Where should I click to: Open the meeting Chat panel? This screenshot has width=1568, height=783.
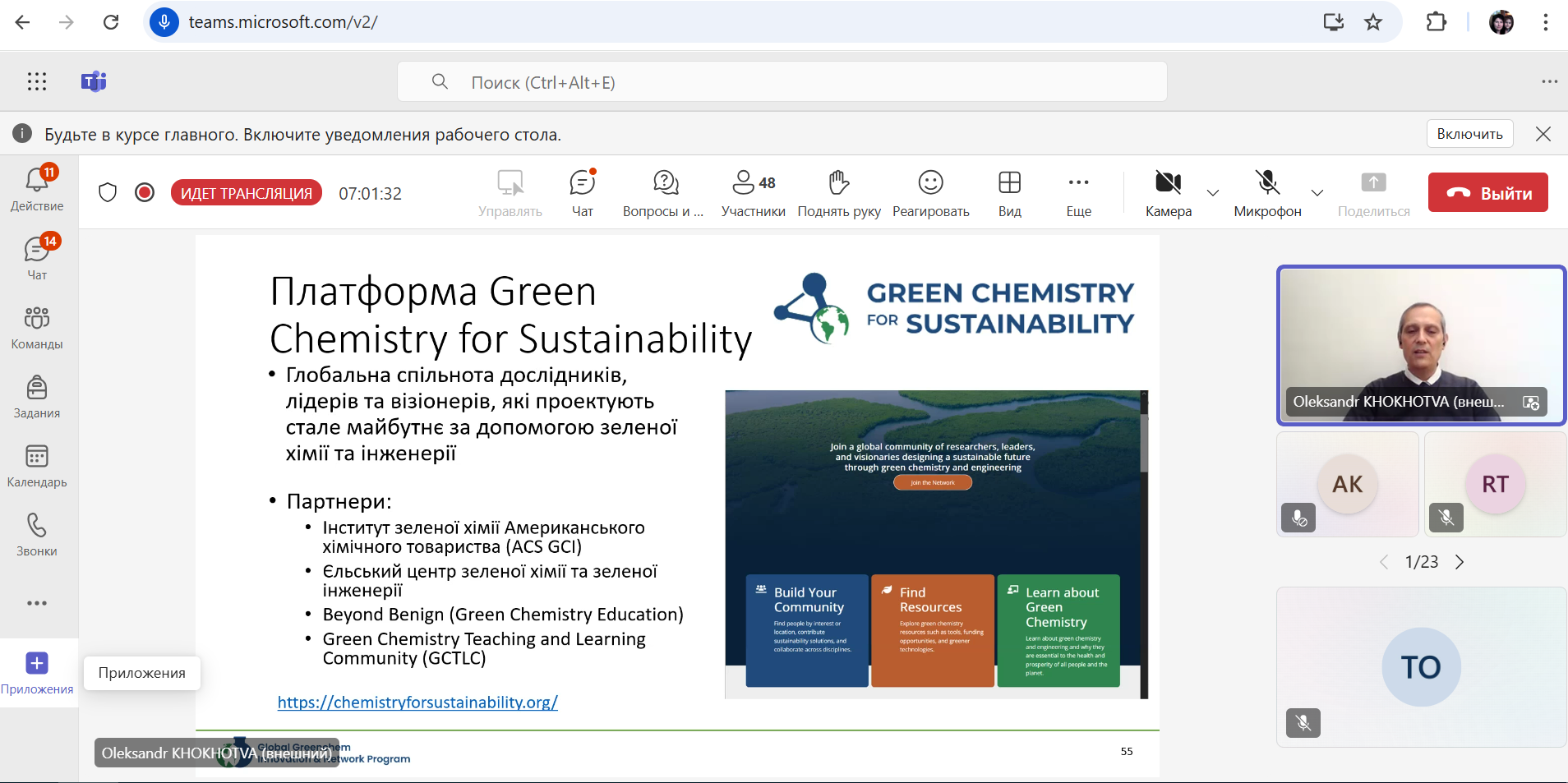(582, 192)
